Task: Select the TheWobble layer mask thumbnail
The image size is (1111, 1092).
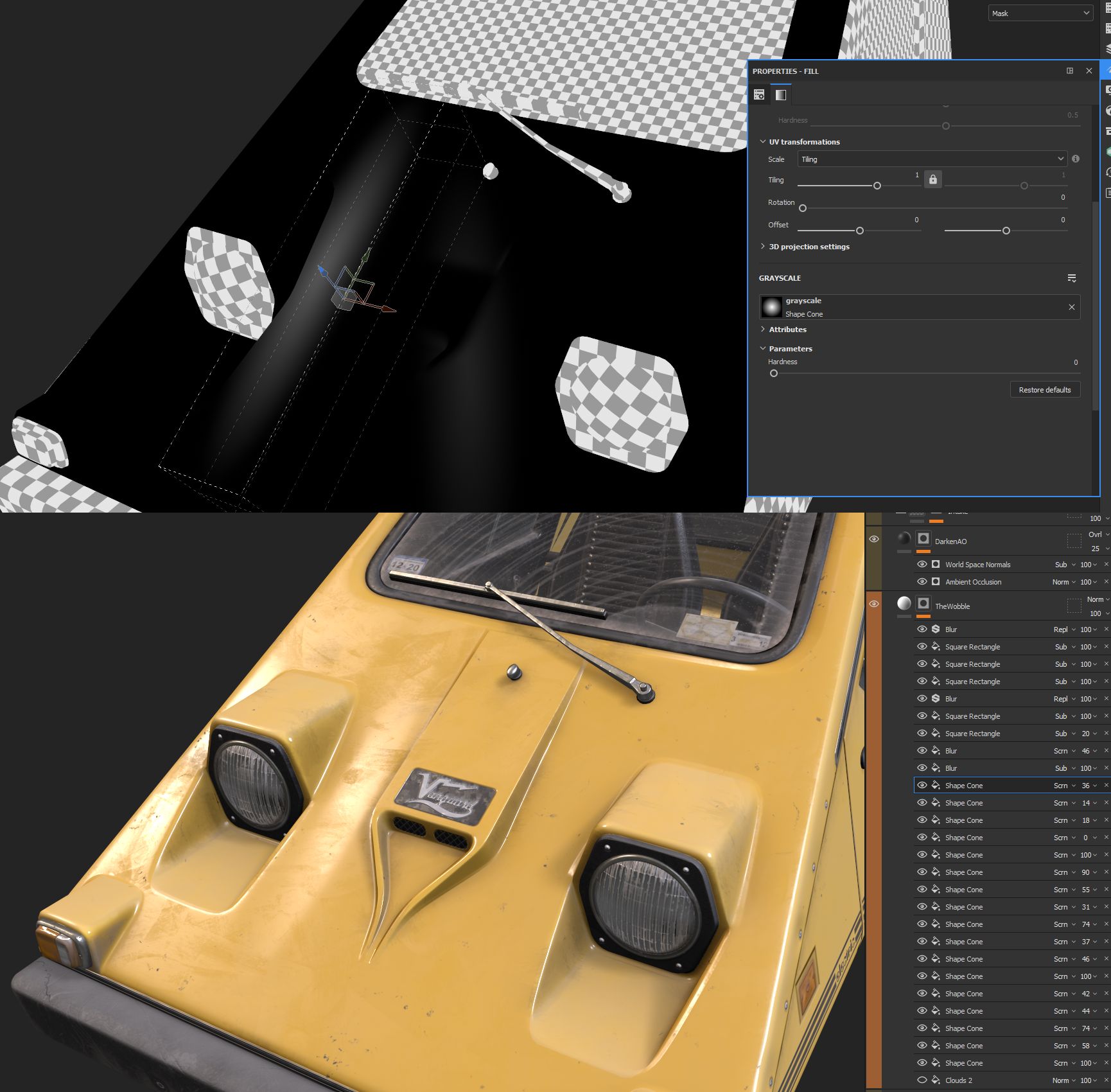Action: 923,603
